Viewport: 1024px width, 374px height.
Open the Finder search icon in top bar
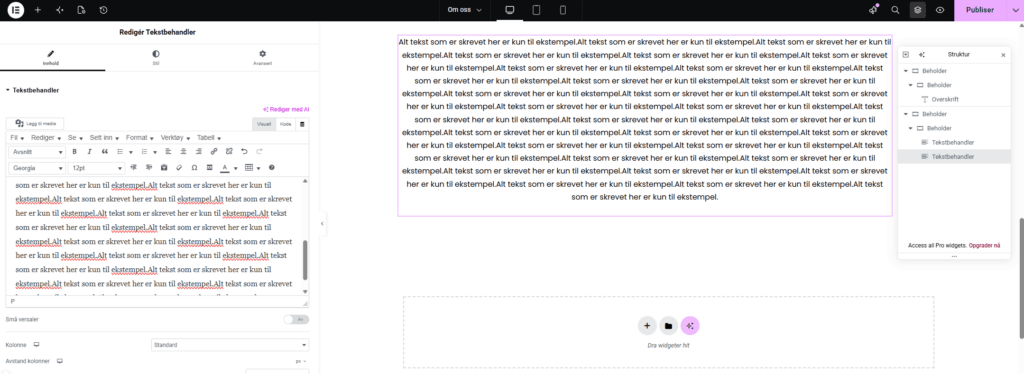(895, 10)
